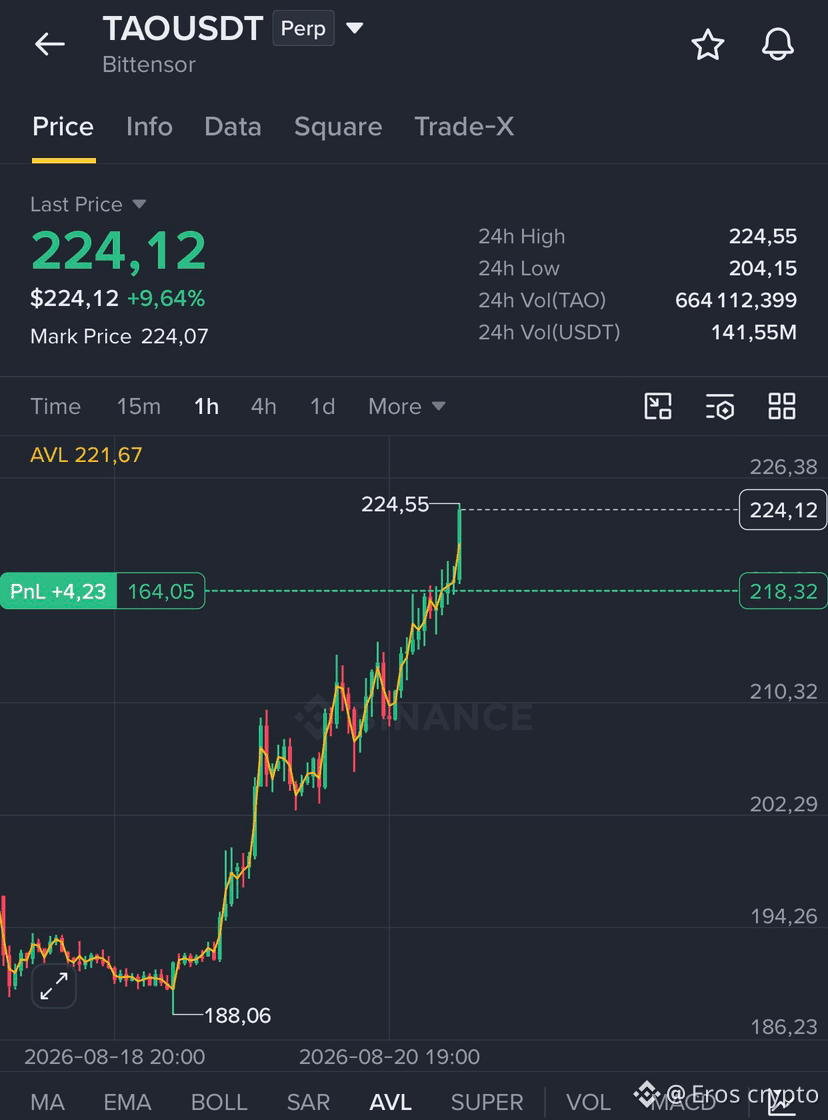The width and height of the screenshot is (828, 1120).
Task: Open chart indicator settings icon
Action: tap(719, 406)
